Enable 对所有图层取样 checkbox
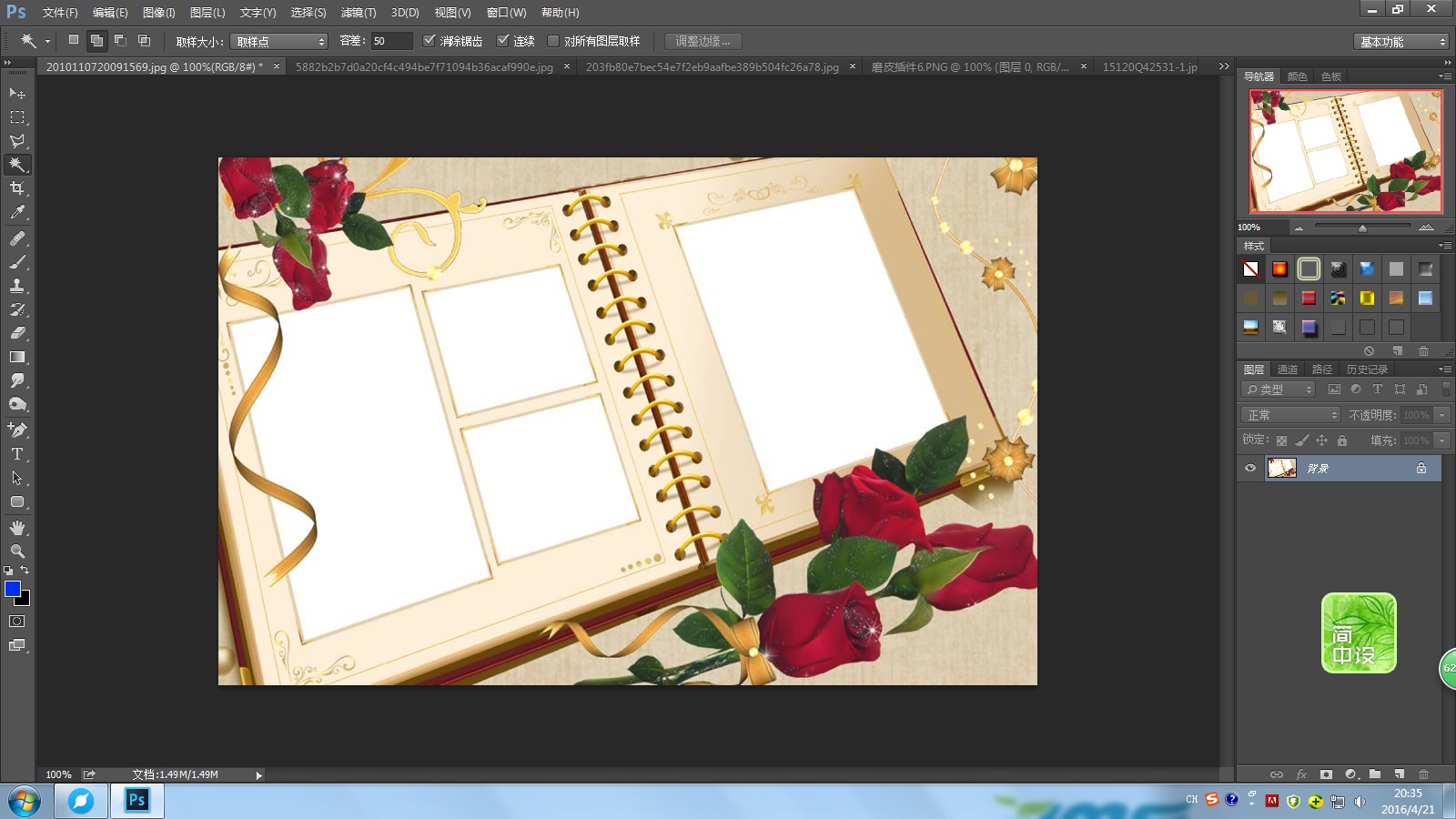The width and height of the screenshot is (1456, 819). point(552,41)
